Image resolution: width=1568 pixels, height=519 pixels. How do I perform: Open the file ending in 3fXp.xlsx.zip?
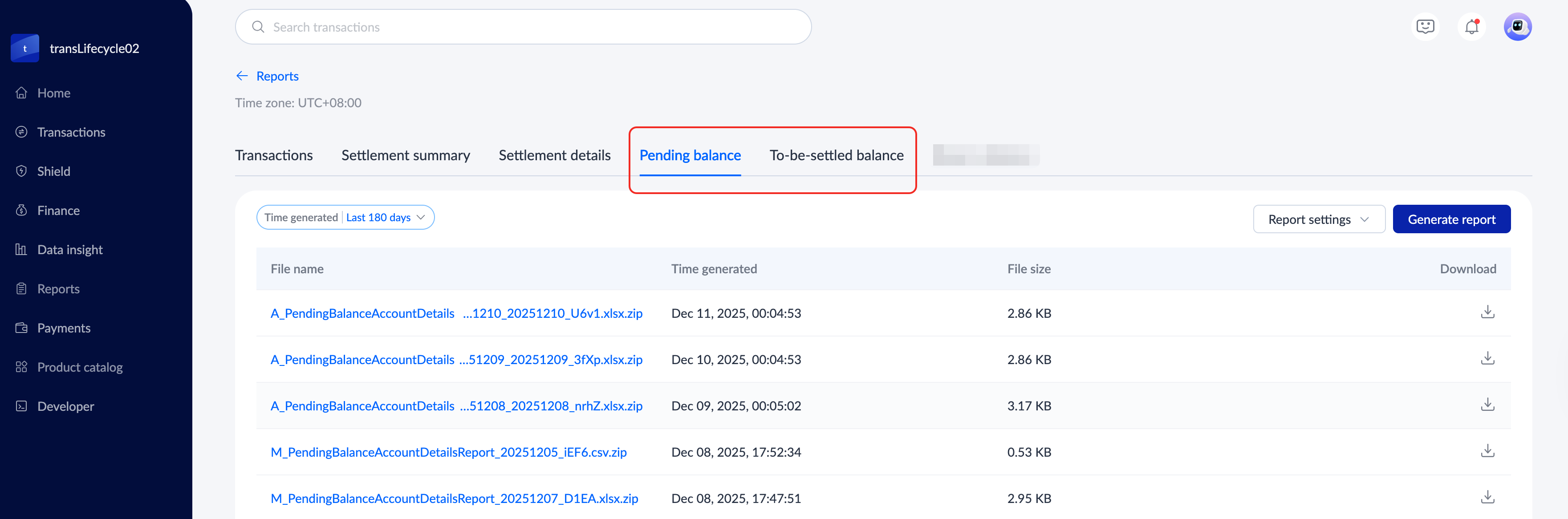click(456, 360)
